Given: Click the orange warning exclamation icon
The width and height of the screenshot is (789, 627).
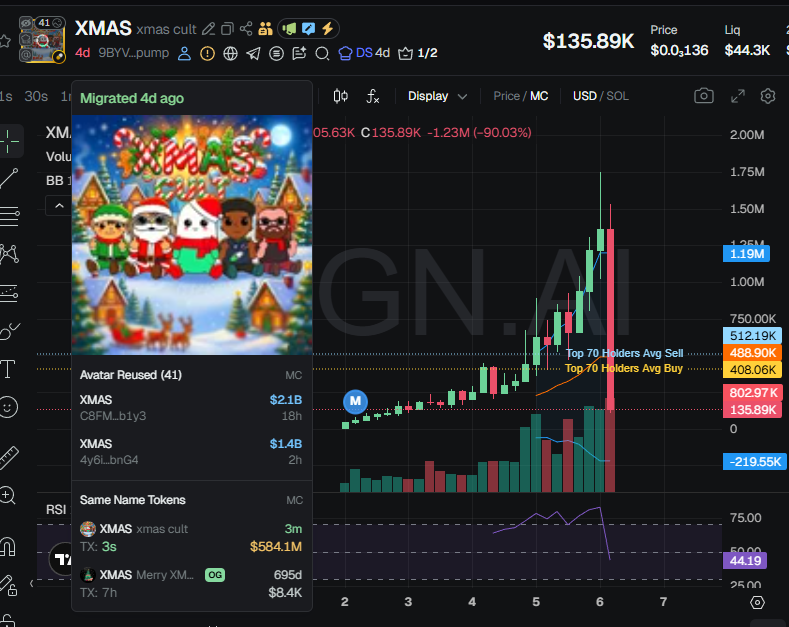Looking at the screenshot, I should tap(207, 53).
